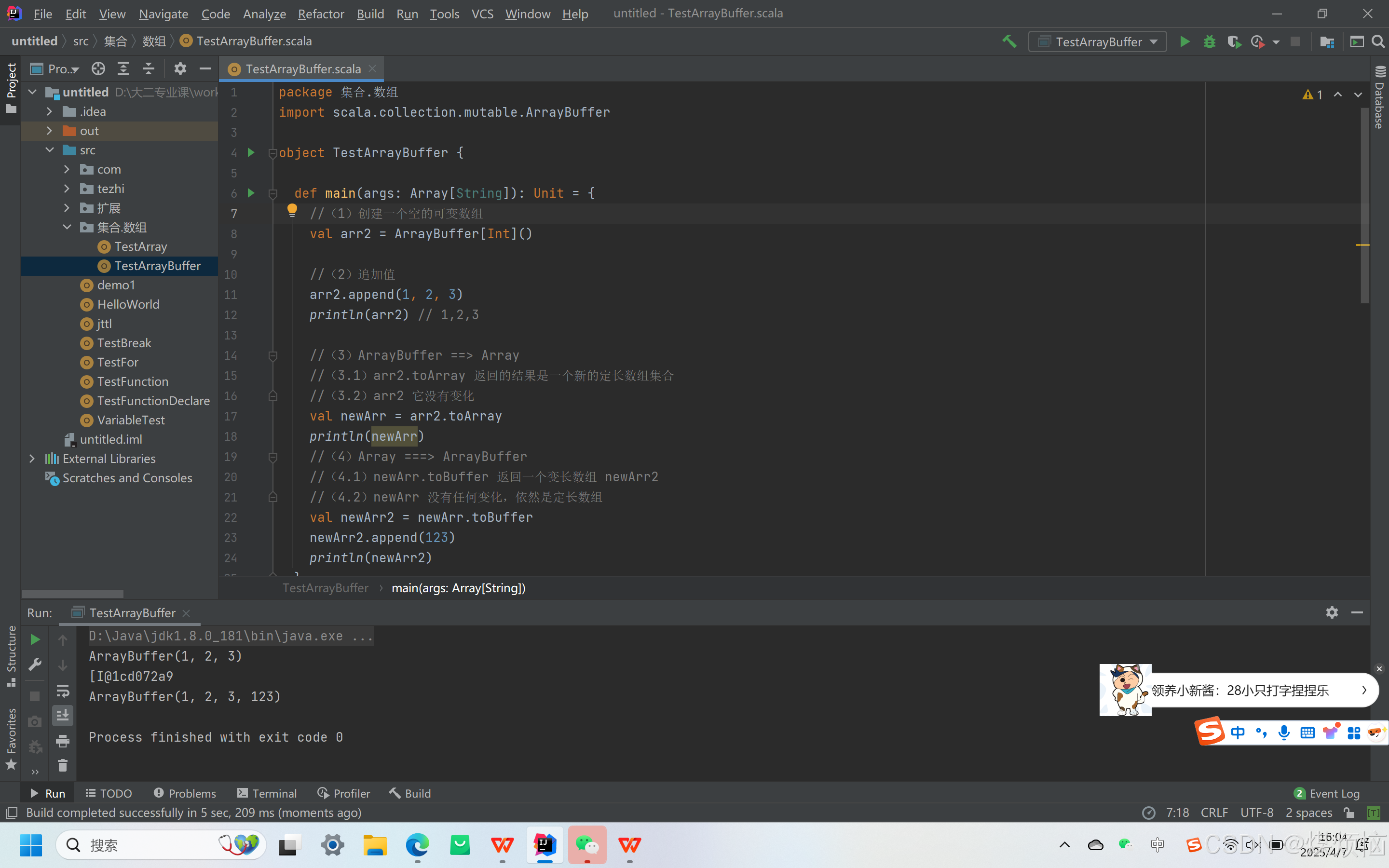Toggle scroll to end in Run console

(x=63, y=715)
